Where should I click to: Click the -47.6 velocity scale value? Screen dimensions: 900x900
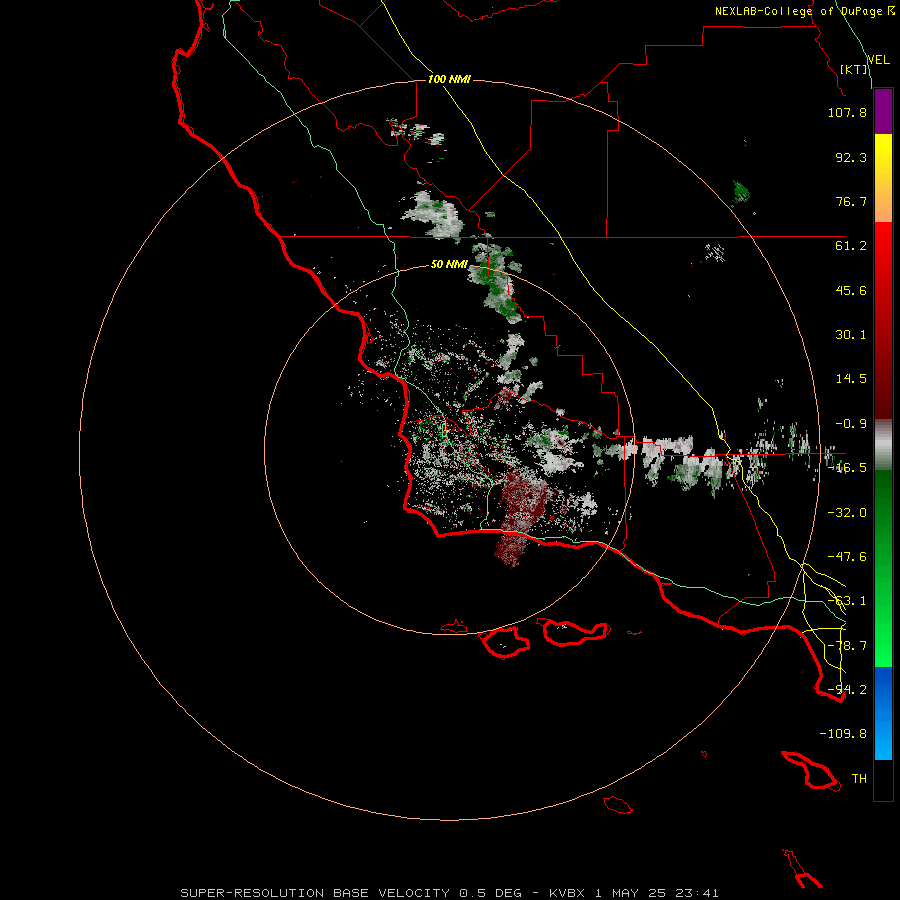pyautogui.click(x=847, y=557)
